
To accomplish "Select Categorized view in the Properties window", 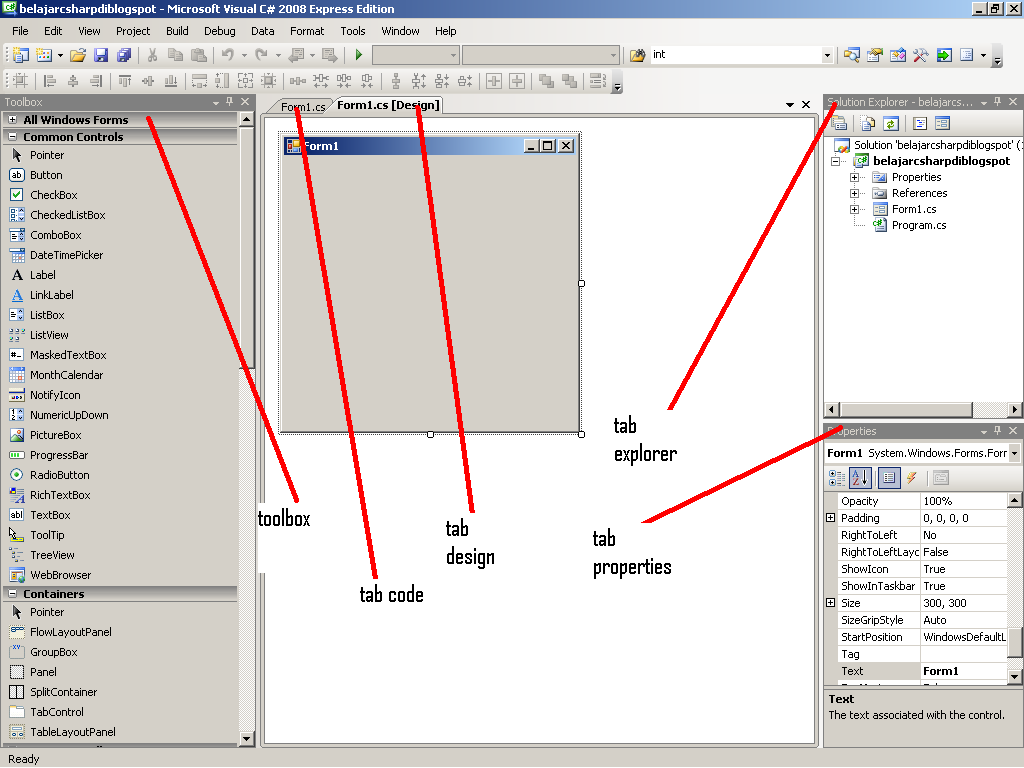I will click(836, 478).
